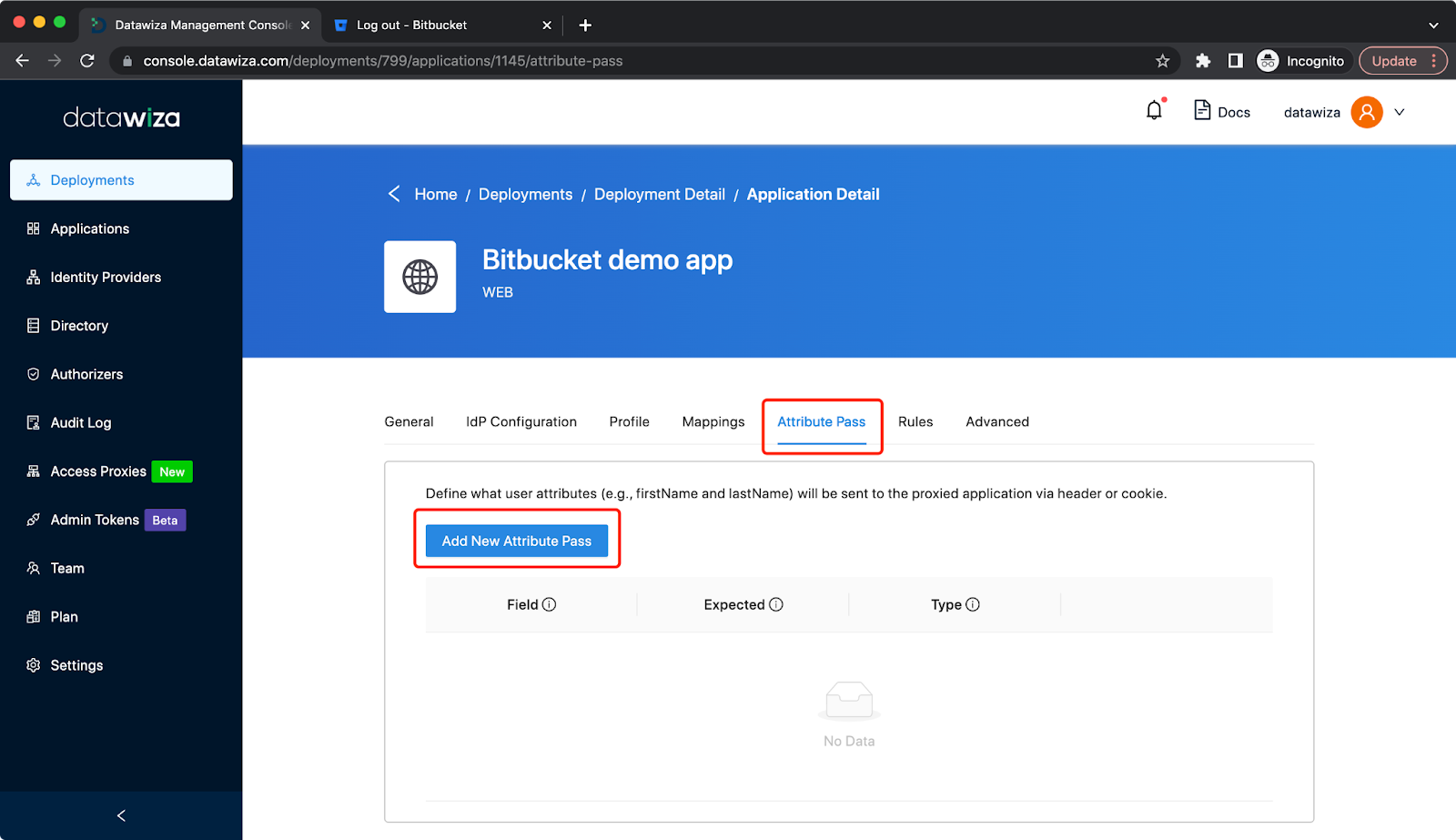
Task: Select the Attribute Pass tab
Action: click(x=822, y=421)
